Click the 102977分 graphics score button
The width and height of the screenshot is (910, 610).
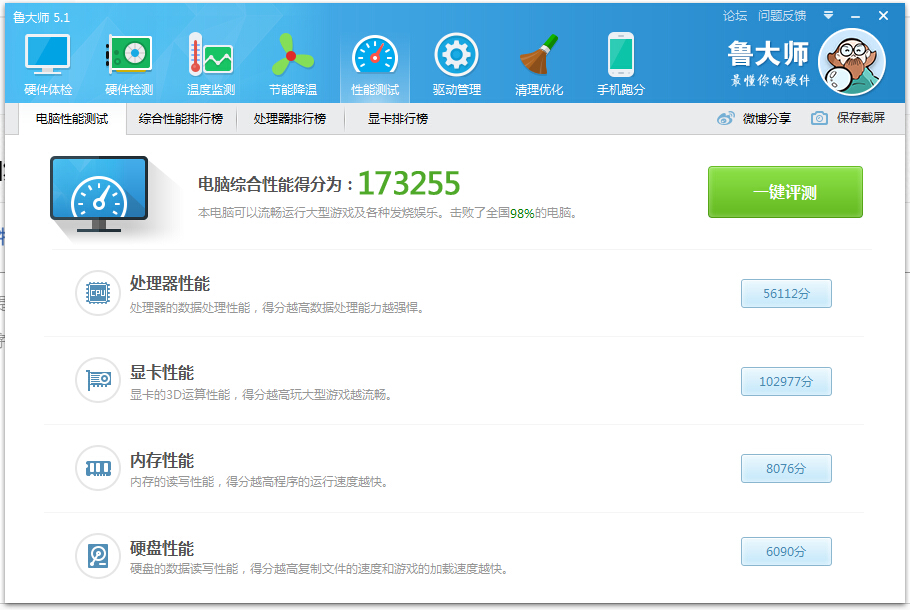786,381
